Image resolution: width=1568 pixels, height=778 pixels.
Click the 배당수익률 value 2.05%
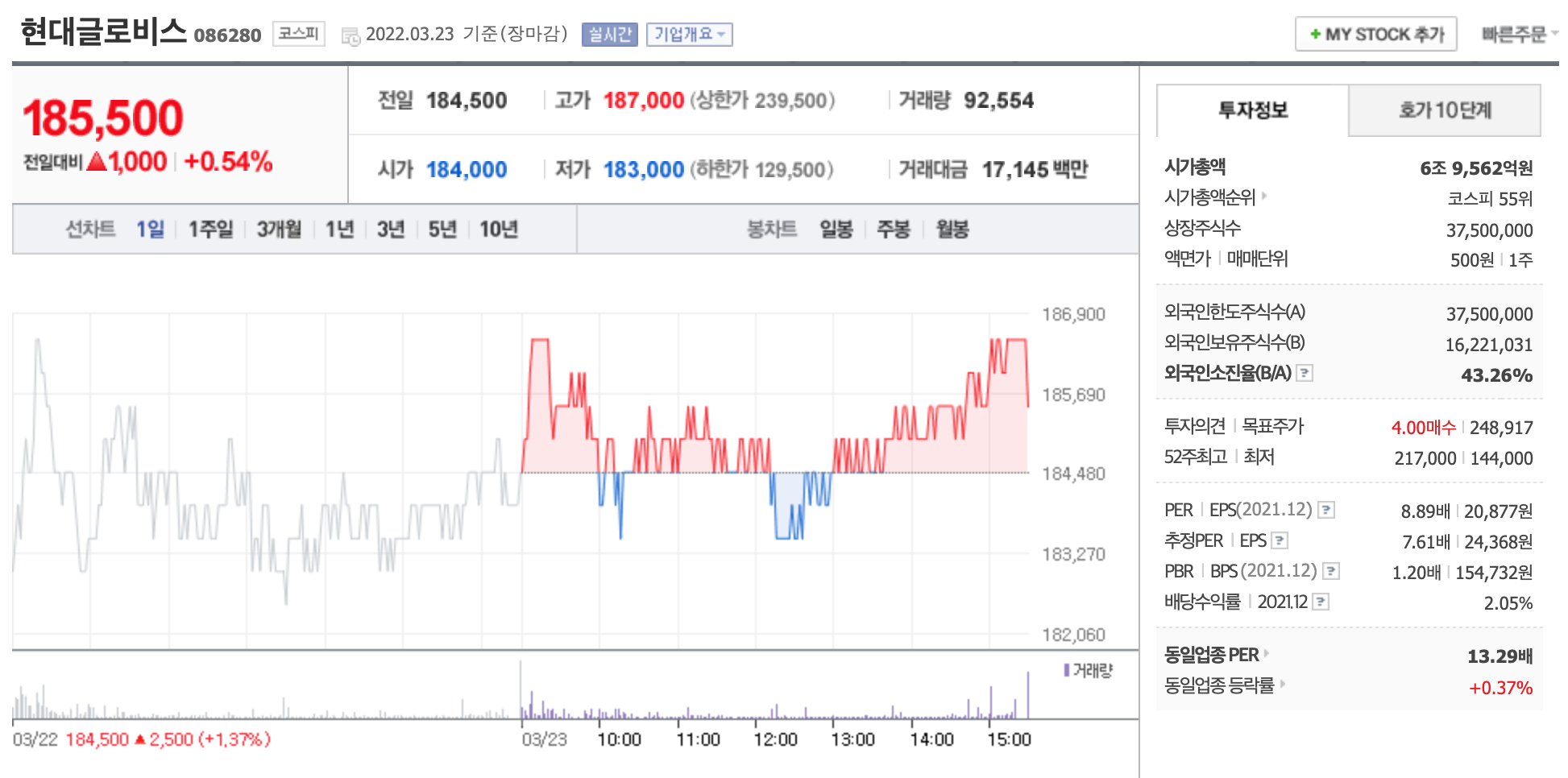pyautogui.click(x=1508, y=603)
